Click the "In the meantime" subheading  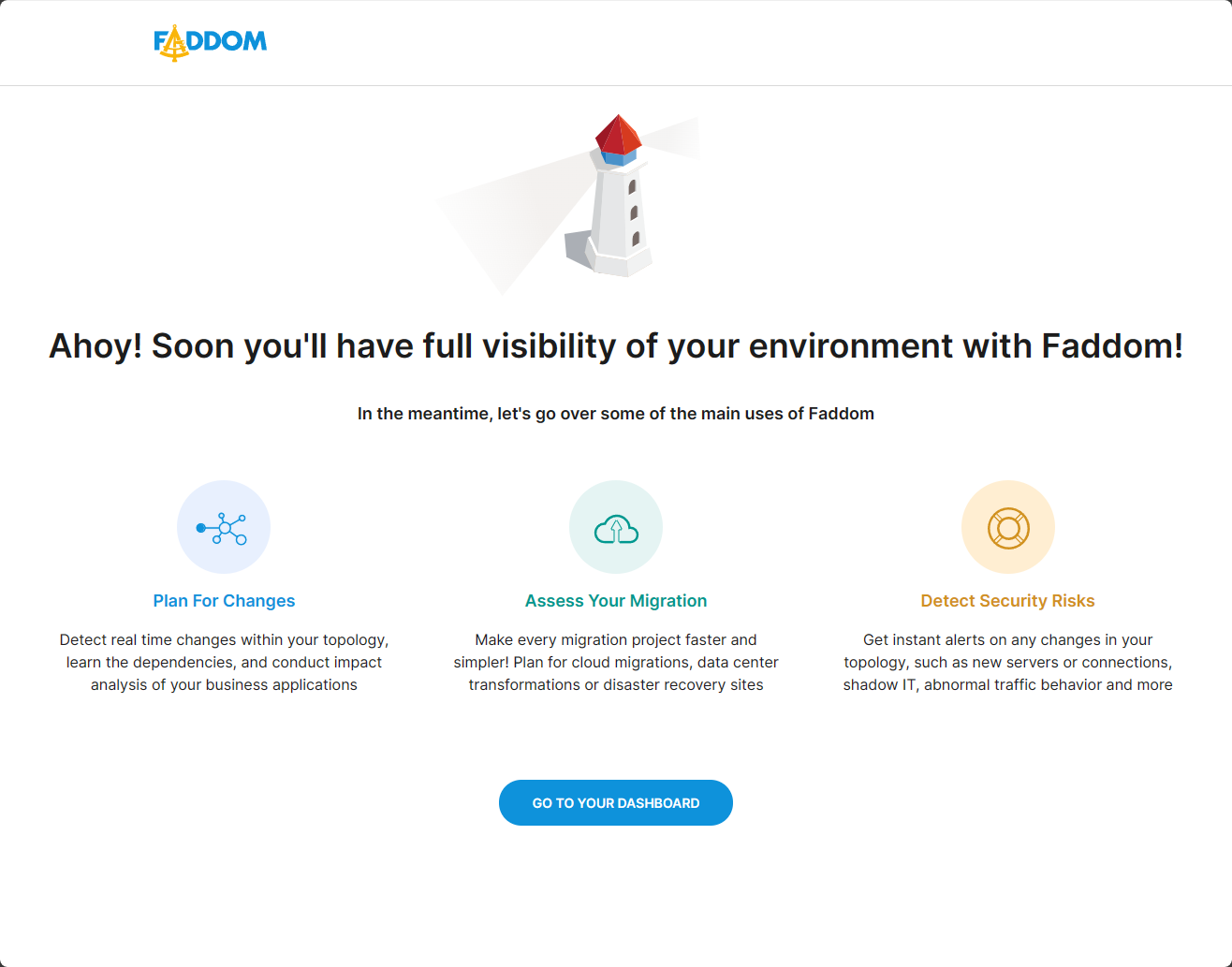[616, 414]
